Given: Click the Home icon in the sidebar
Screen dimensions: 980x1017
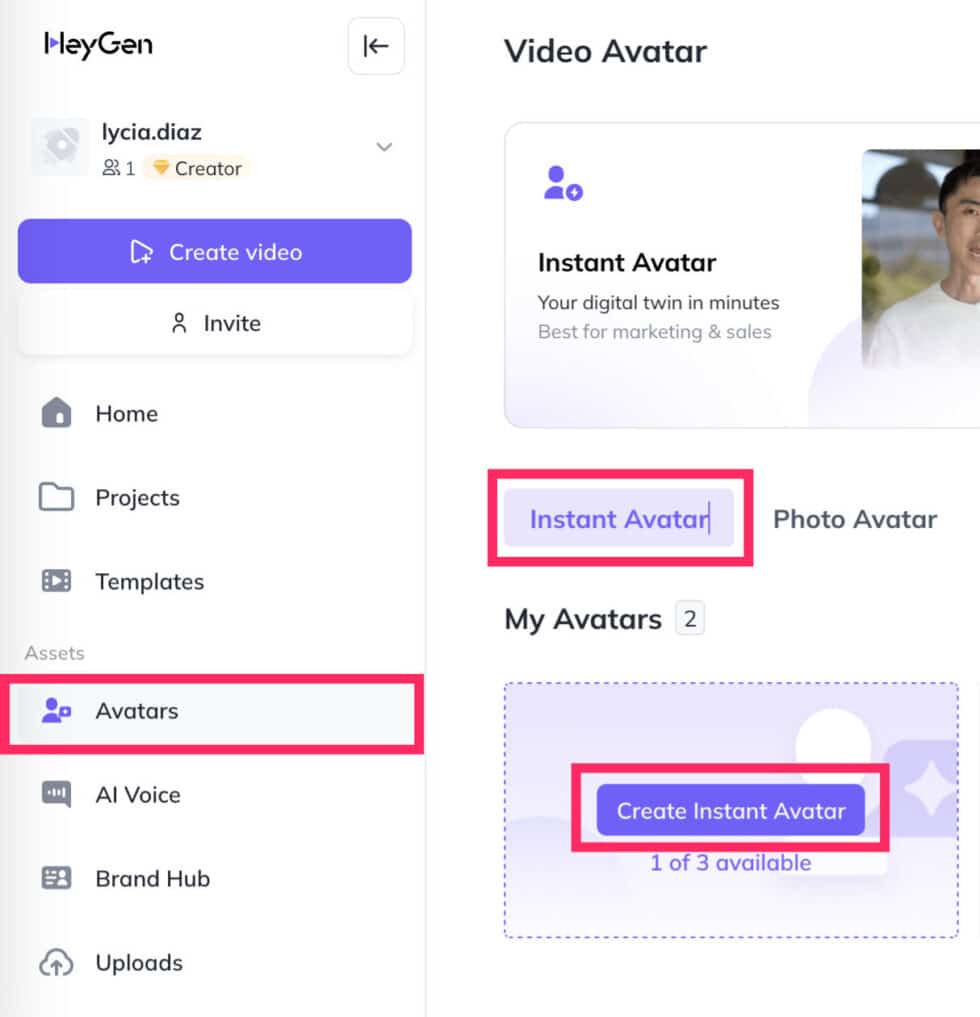Looking at the screenshot, I should pos(57,413).
